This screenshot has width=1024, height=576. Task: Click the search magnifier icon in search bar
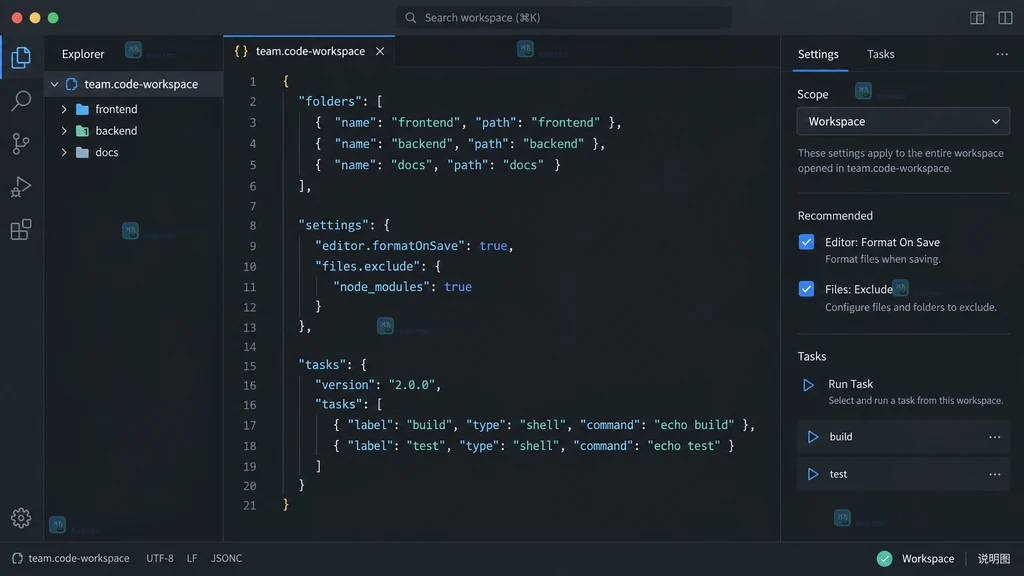[410, 18]
